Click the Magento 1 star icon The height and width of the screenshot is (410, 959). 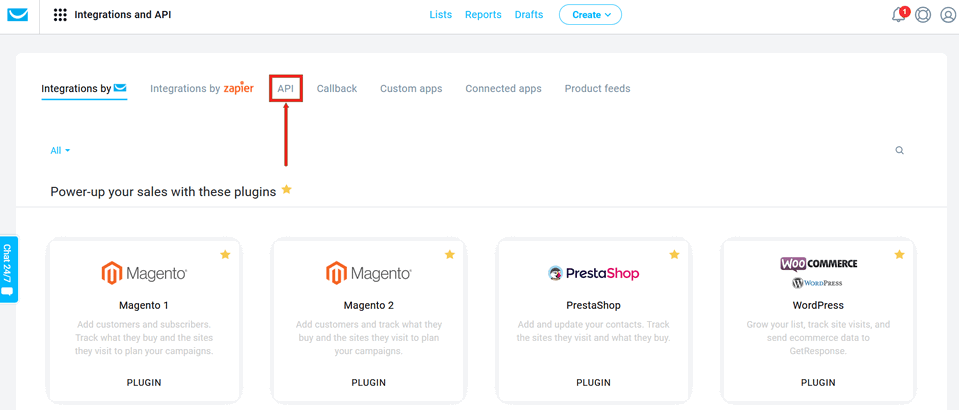coord(225,255)
